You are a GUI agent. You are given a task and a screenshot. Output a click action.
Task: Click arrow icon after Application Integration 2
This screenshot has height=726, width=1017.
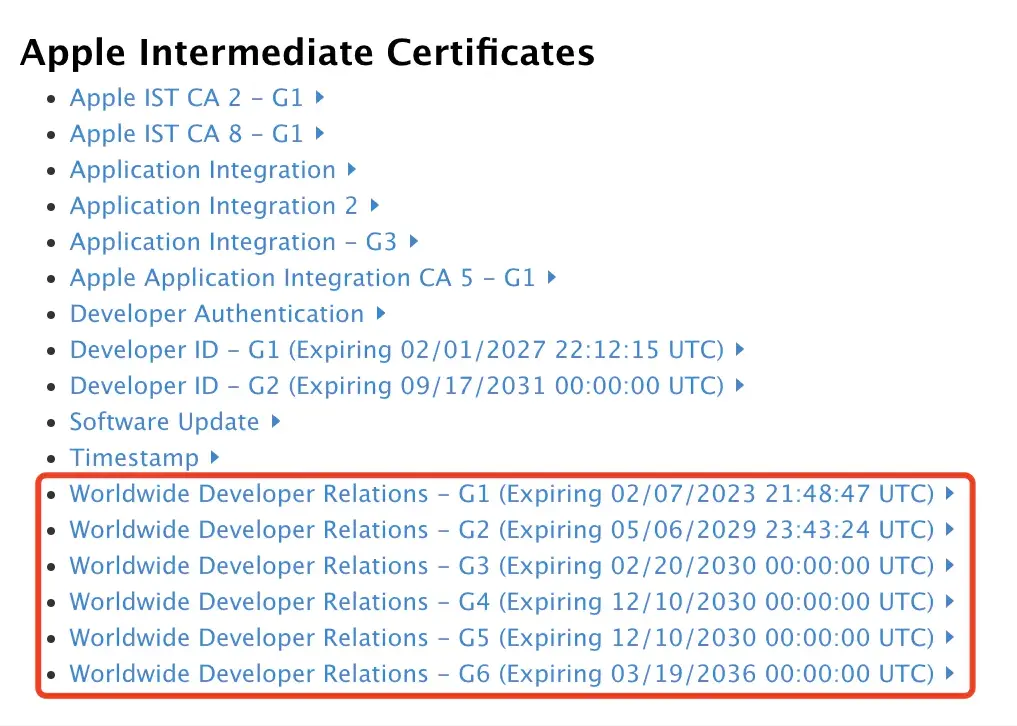[x=374, y=205]
